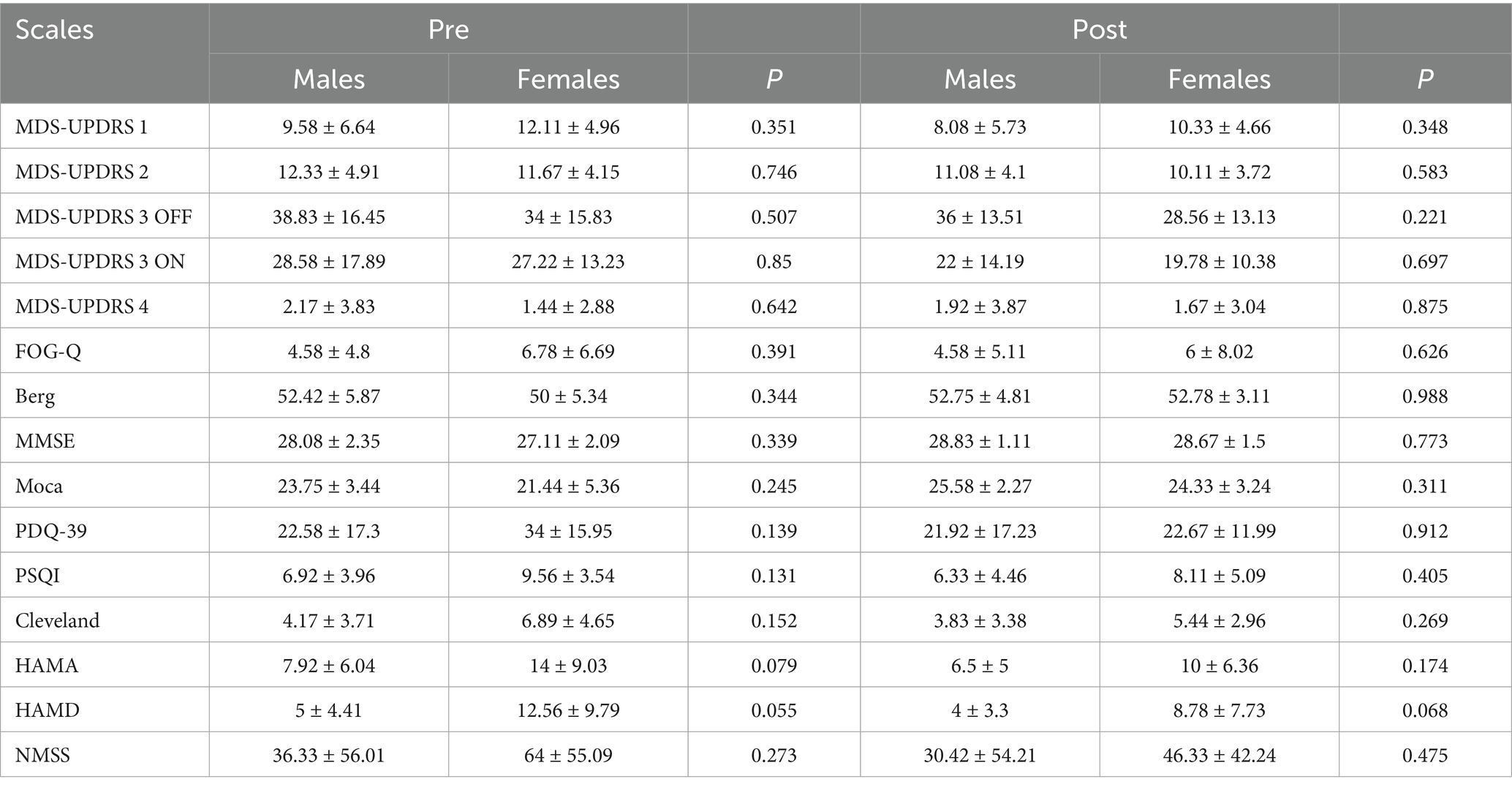
Task: Click the HAMA row label
Action: pos(47,666)
